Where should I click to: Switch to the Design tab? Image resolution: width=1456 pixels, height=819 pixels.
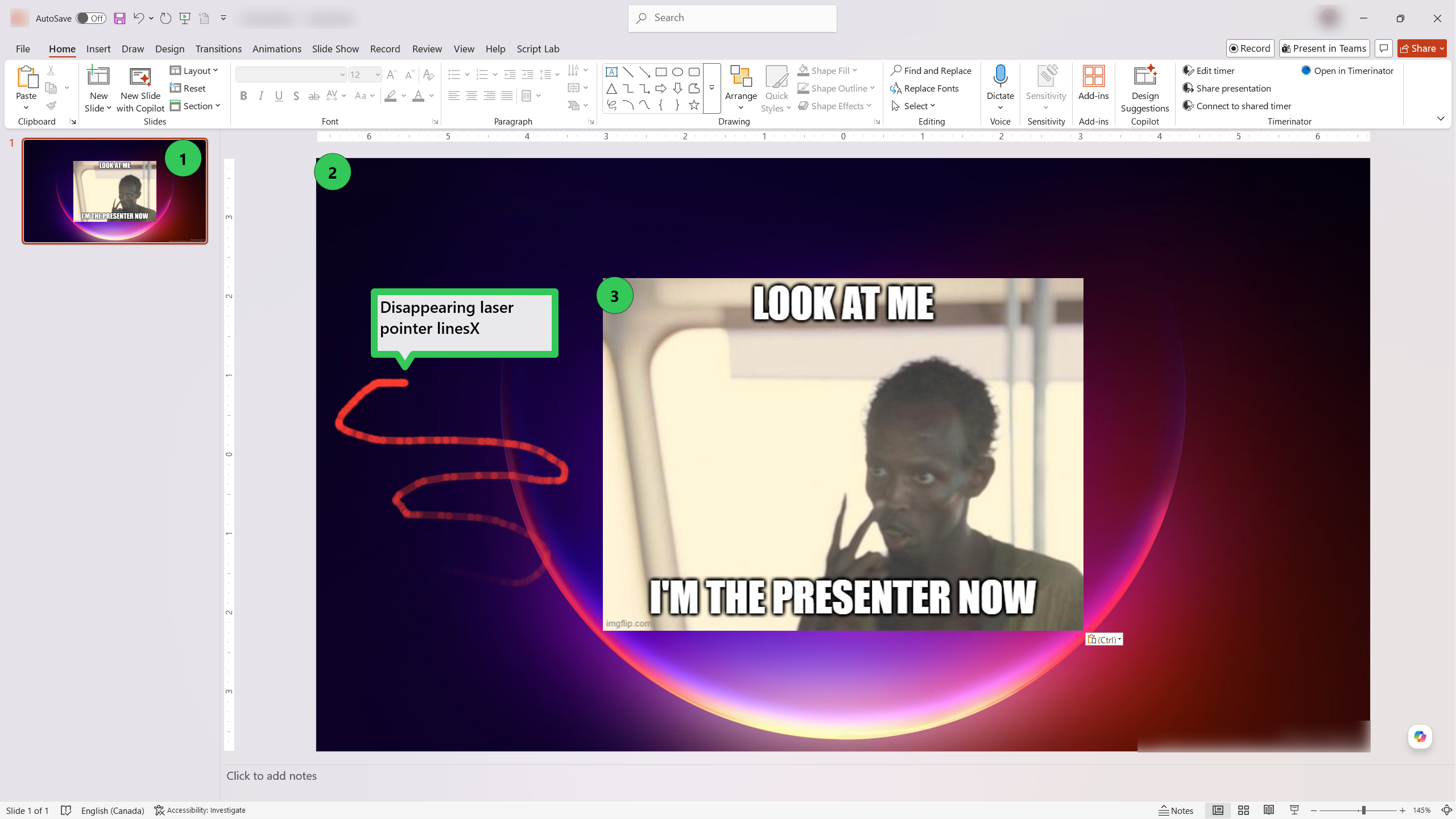[169, 49]
